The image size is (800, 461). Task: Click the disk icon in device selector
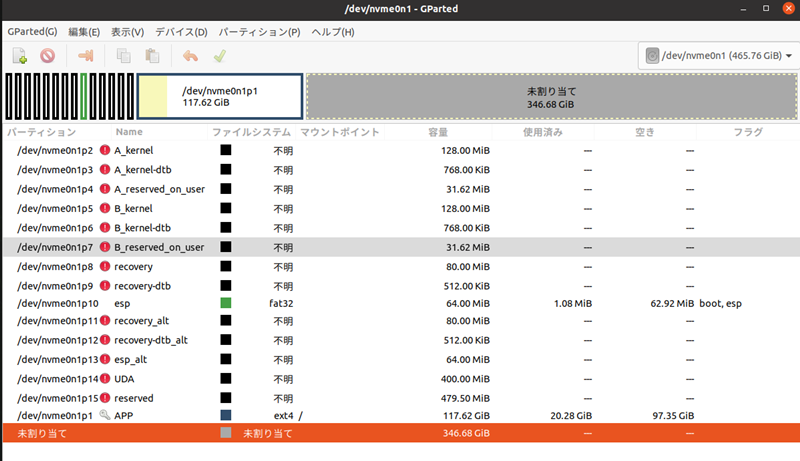[x=652, y=55]
